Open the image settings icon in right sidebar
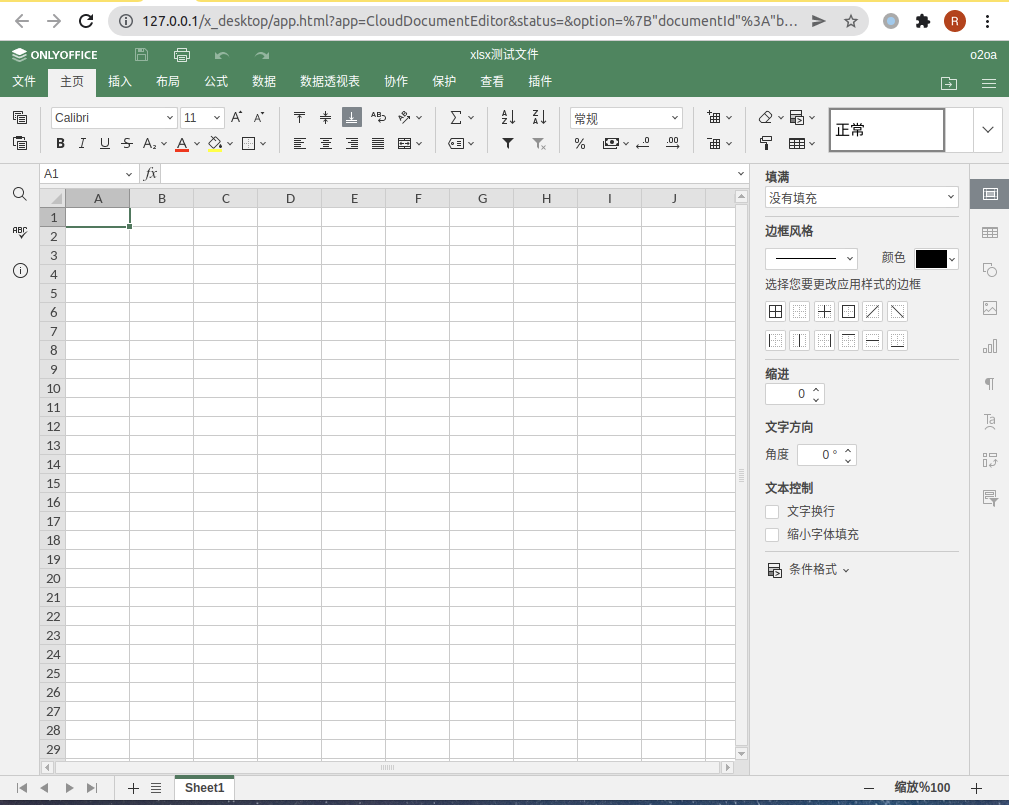This screenshot has height=805, width=1009. (x=990, y=308)
